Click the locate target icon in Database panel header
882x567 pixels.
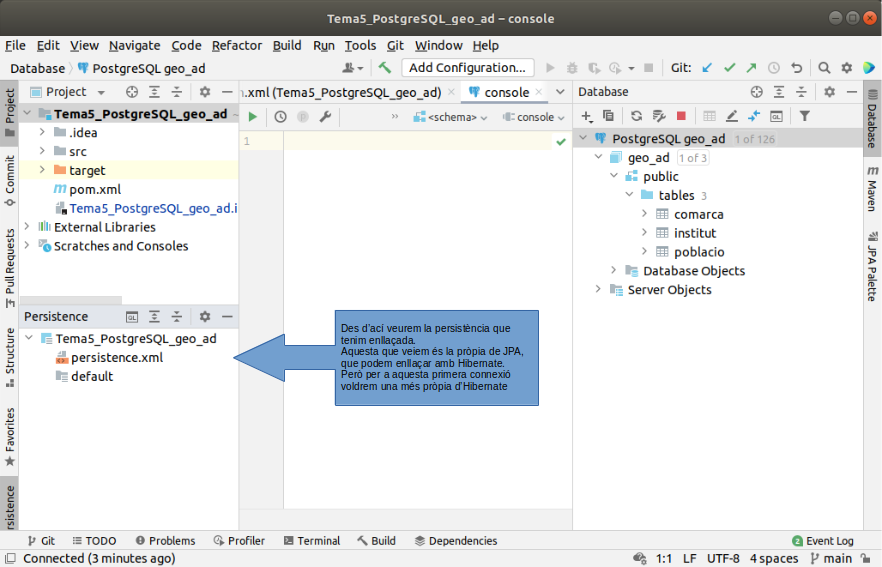[x=757, y=92]
